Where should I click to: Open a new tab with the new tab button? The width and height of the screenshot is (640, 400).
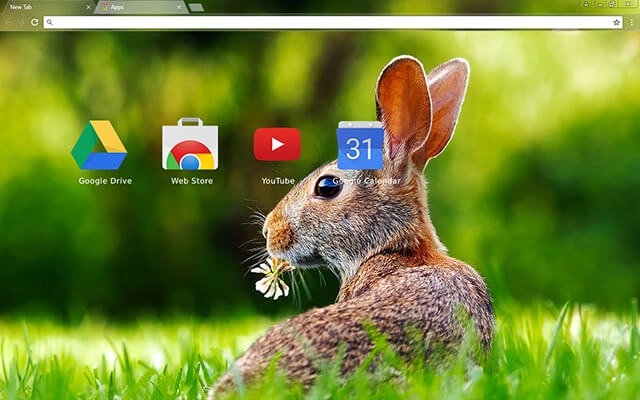[x=196, y=7]
